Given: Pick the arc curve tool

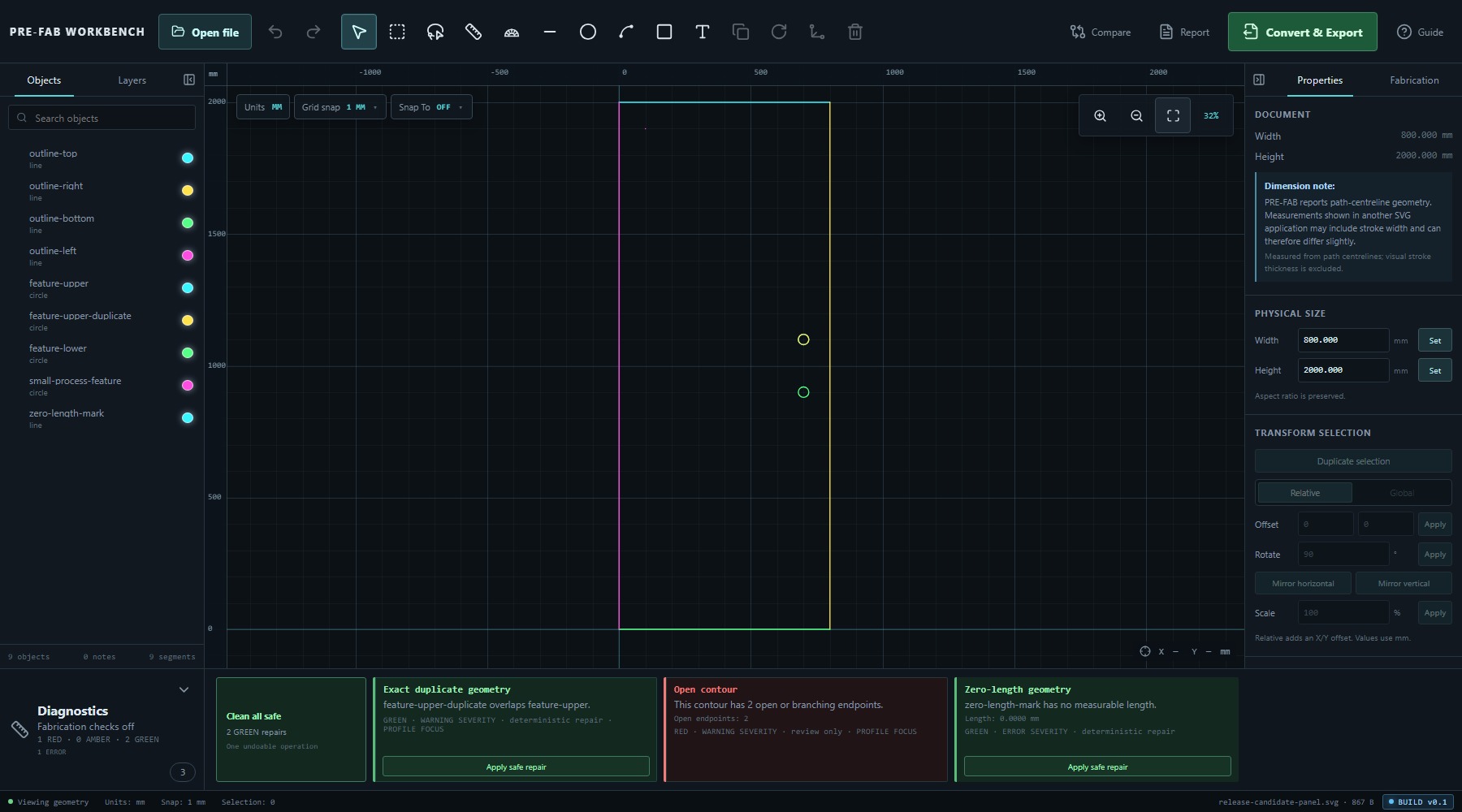Looking at the screenshot, I should pos(626,32).
